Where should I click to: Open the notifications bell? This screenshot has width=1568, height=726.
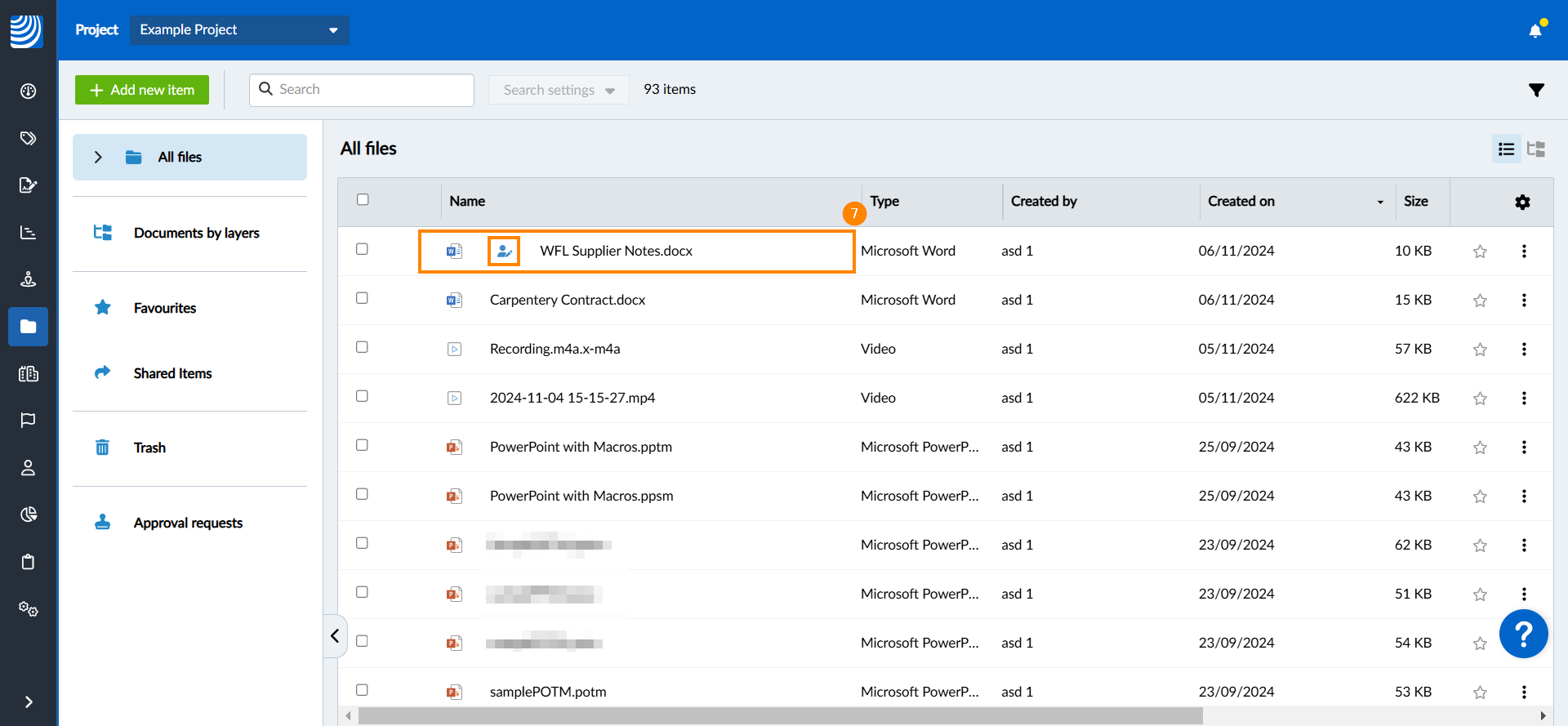1535,30
